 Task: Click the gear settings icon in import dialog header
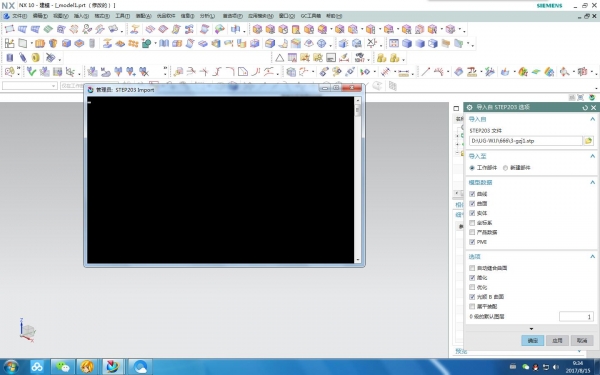(x=470, y=108)
